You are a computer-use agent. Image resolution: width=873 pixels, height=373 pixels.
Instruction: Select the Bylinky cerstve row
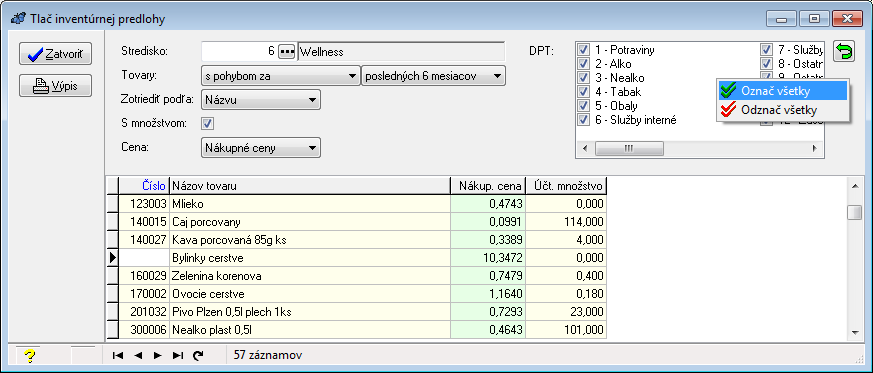[356, 258]
